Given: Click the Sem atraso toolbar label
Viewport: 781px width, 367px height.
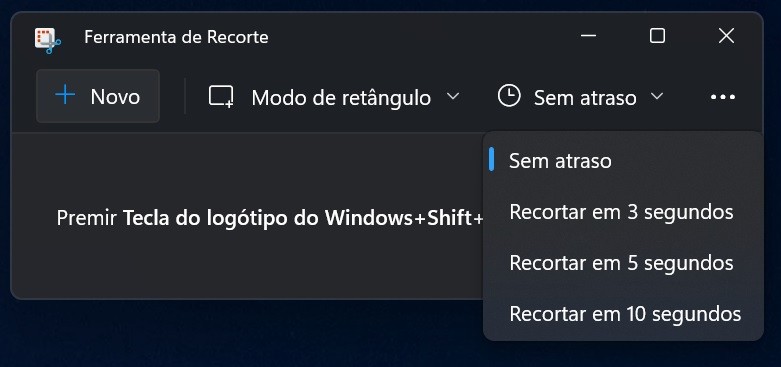Looking at the screenshot, I should point(585,98).
